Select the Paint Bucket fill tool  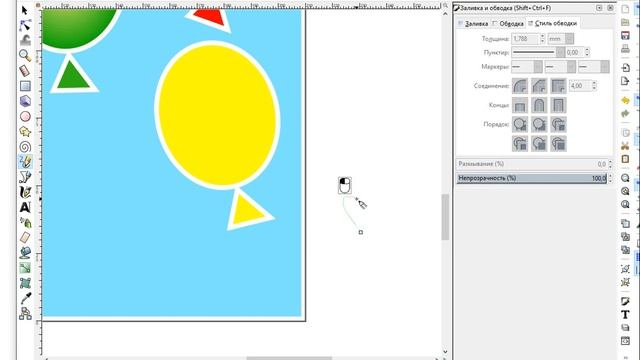point(25,252)
